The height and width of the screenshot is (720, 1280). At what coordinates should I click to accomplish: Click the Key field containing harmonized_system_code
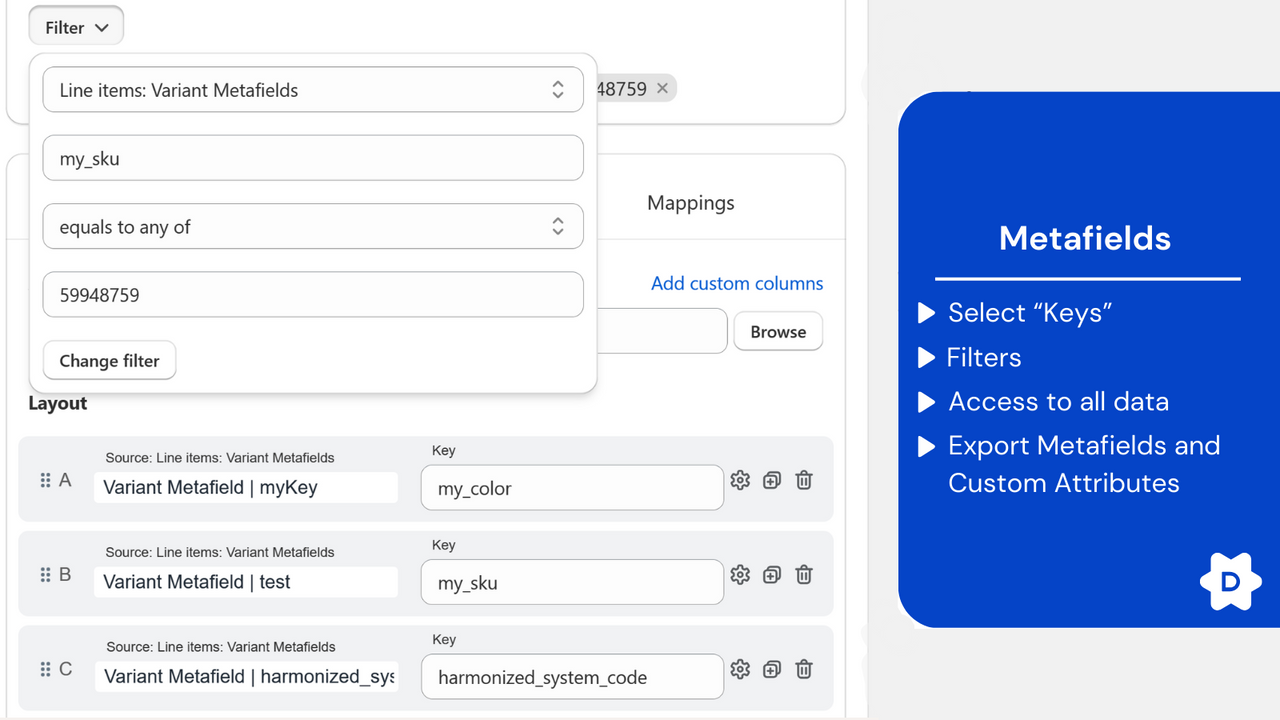[x=572, y=677]
